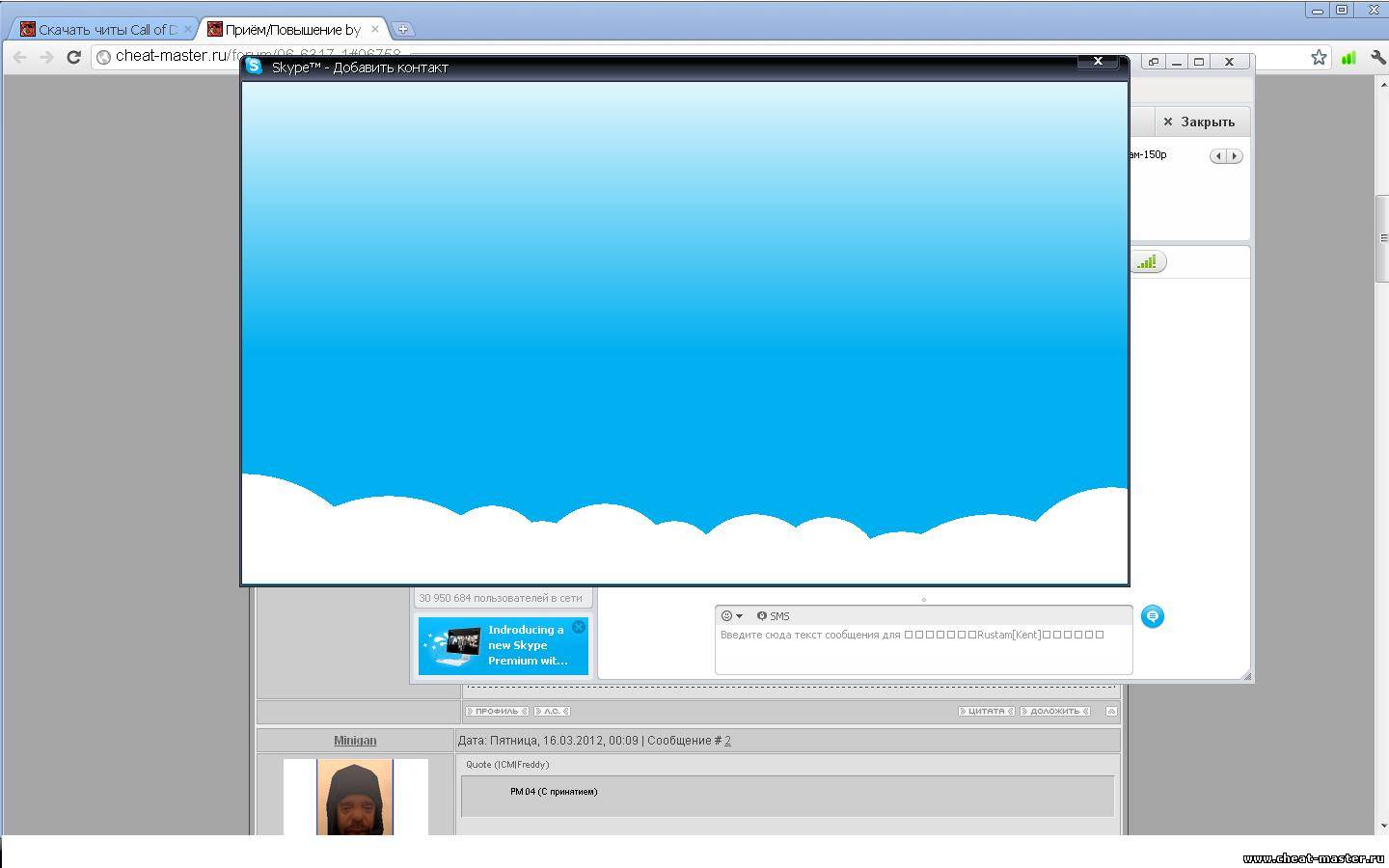Check Skype call quality signal bars button

click(1147, 262)
